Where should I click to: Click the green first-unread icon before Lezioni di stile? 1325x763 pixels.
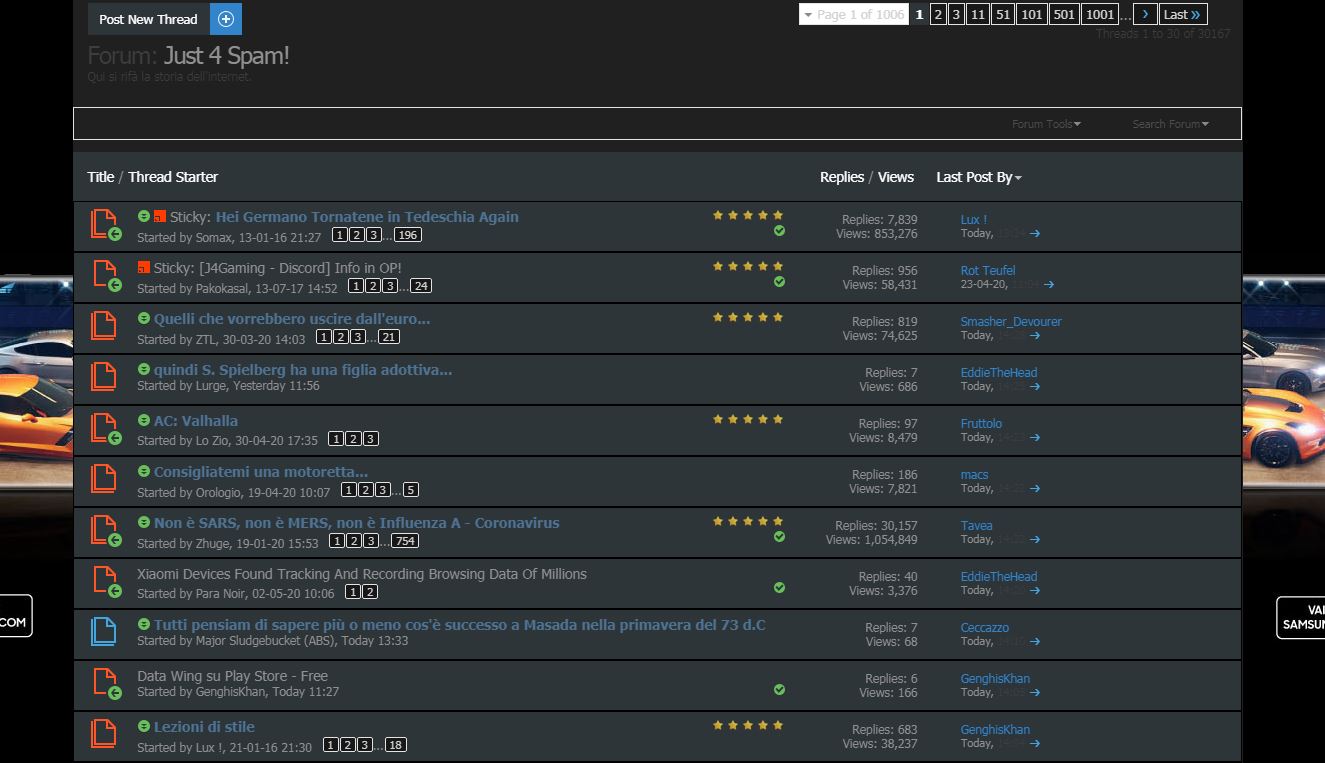click(143, 727)
